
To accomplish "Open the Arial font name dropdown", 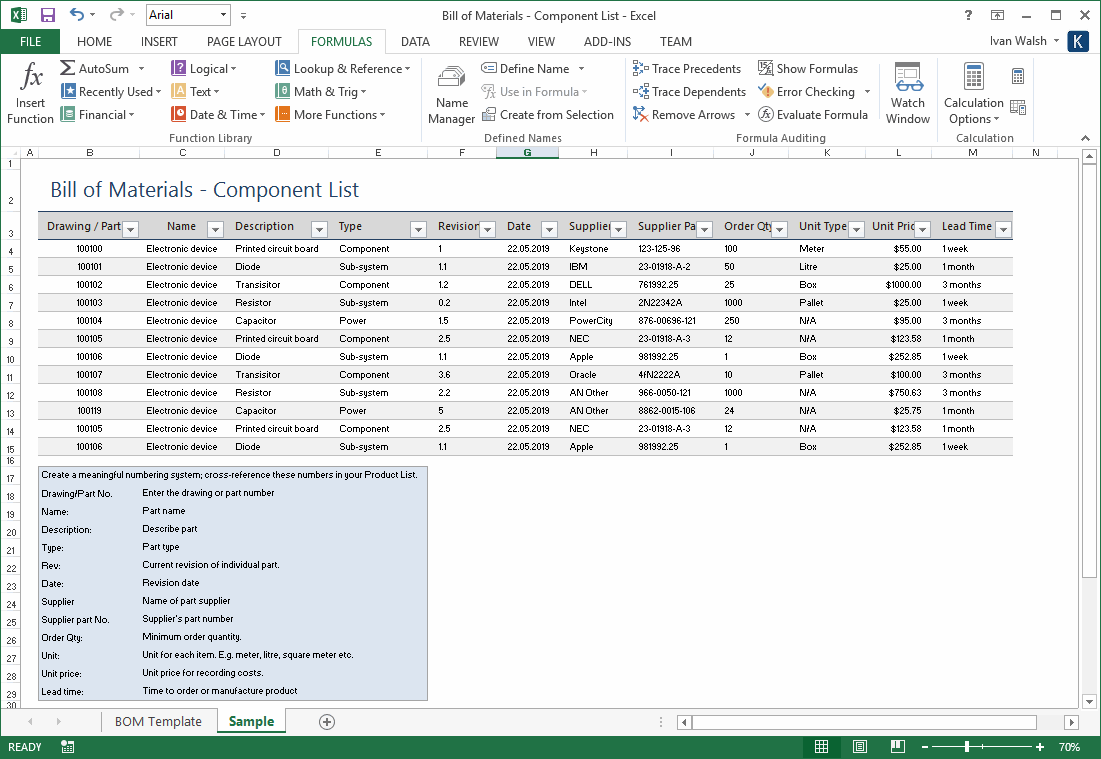I will pyautogui.click(x=223, y=15).
